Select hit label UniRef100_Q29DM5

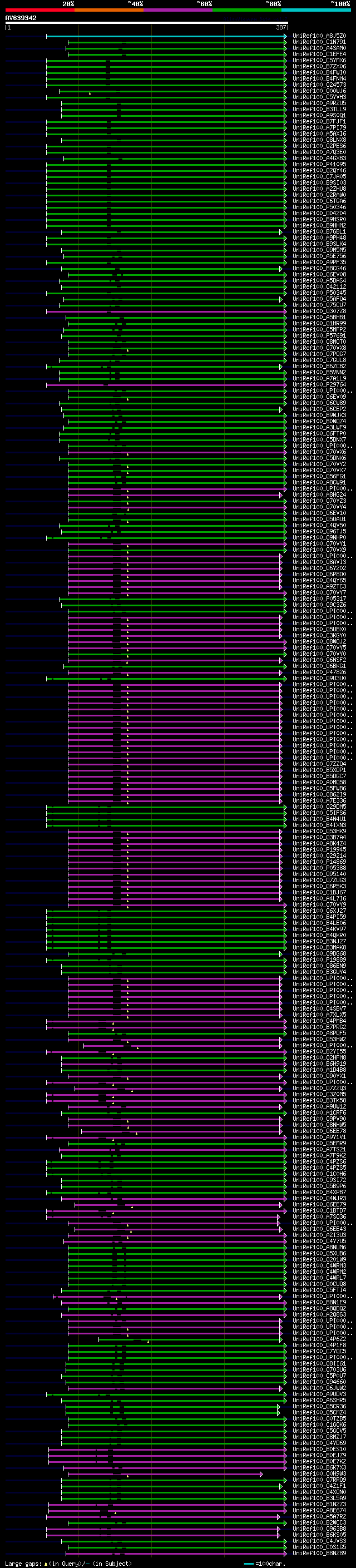(319, 807)
